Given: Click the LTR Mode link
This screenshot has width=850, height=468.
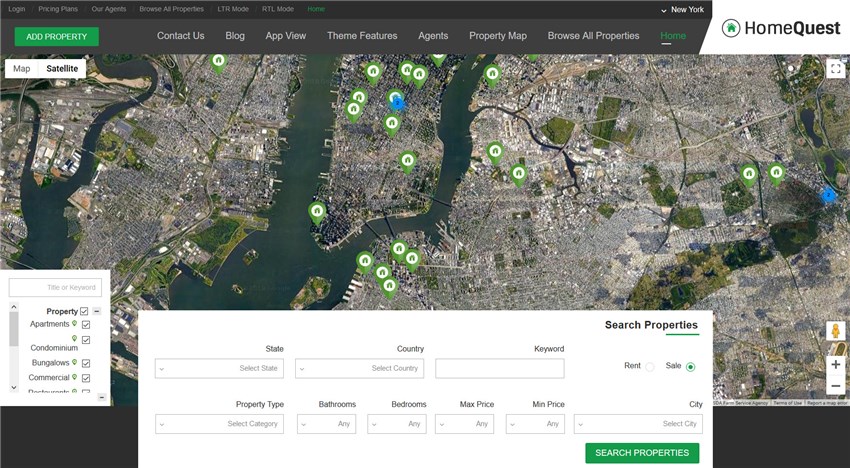Looking at the screenshot, I should tap(233, 9).
